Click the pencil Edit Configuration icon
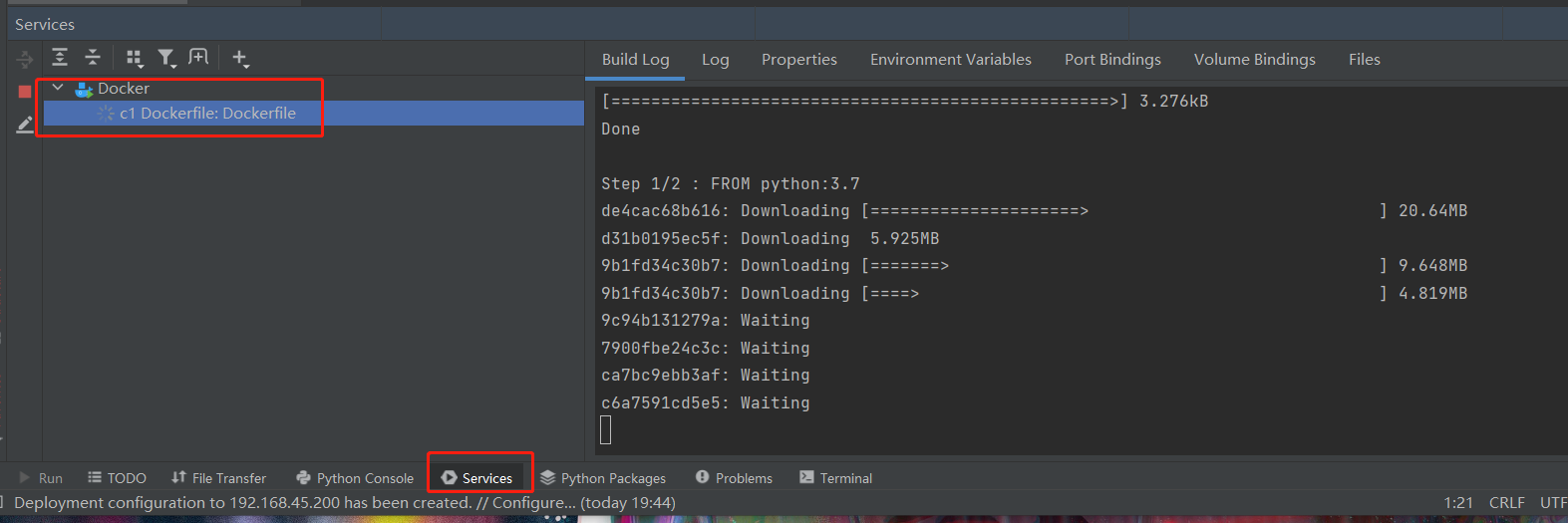Screen dimensions: 1568x523 pyautogui.click(x=25, y=125)
